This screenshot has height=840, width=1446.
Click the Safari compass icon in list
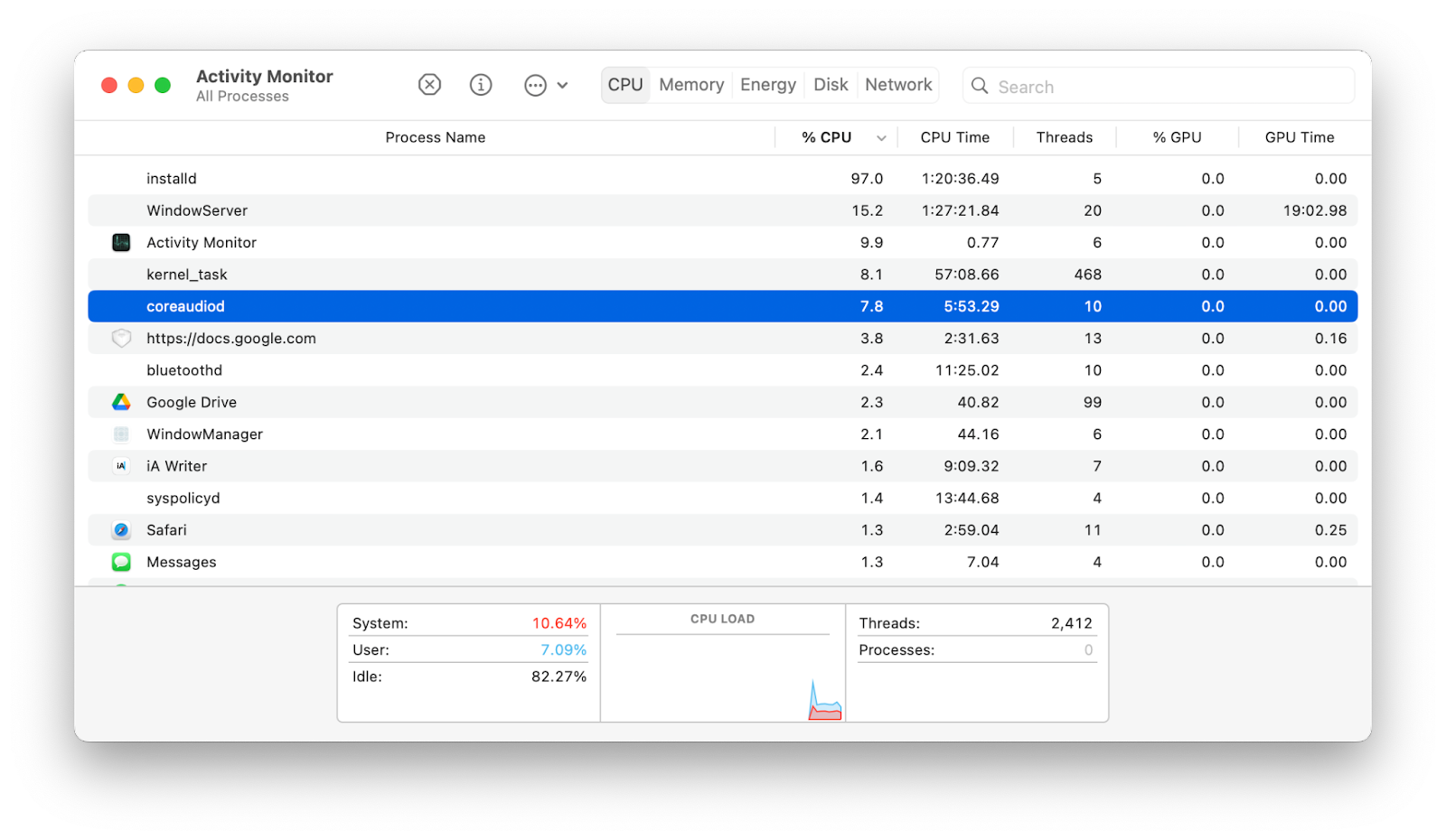tap(121, 530)
